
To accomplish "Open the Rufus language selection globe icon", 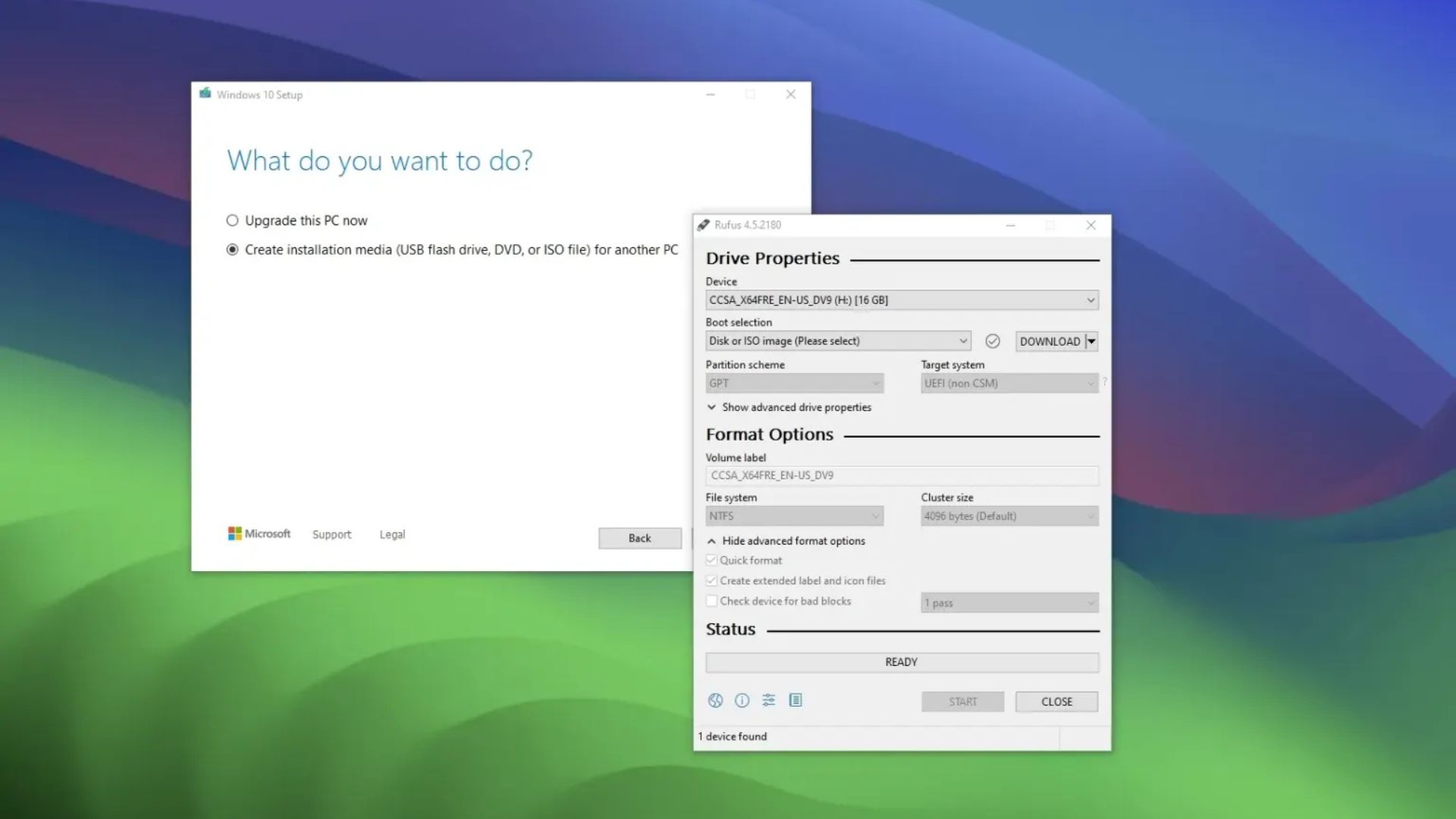I will (x=714, y=700).
